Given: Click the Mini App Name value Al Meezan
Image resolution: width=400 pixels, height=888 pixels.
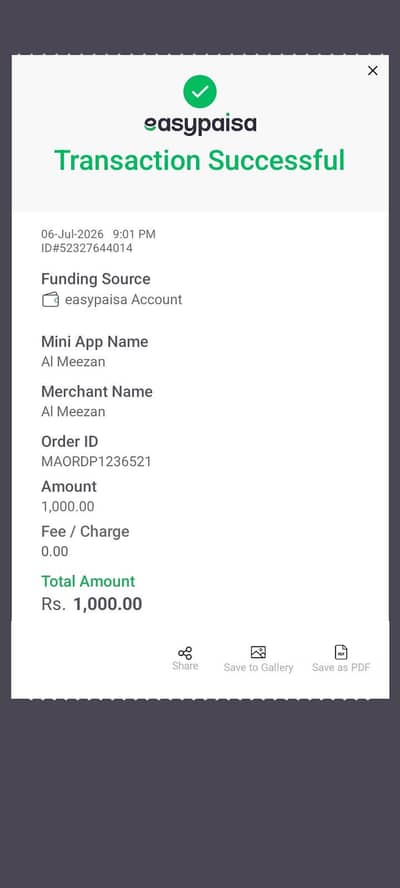Looking at the screenshot, I should pyautogui.click(x=73, y=362).
